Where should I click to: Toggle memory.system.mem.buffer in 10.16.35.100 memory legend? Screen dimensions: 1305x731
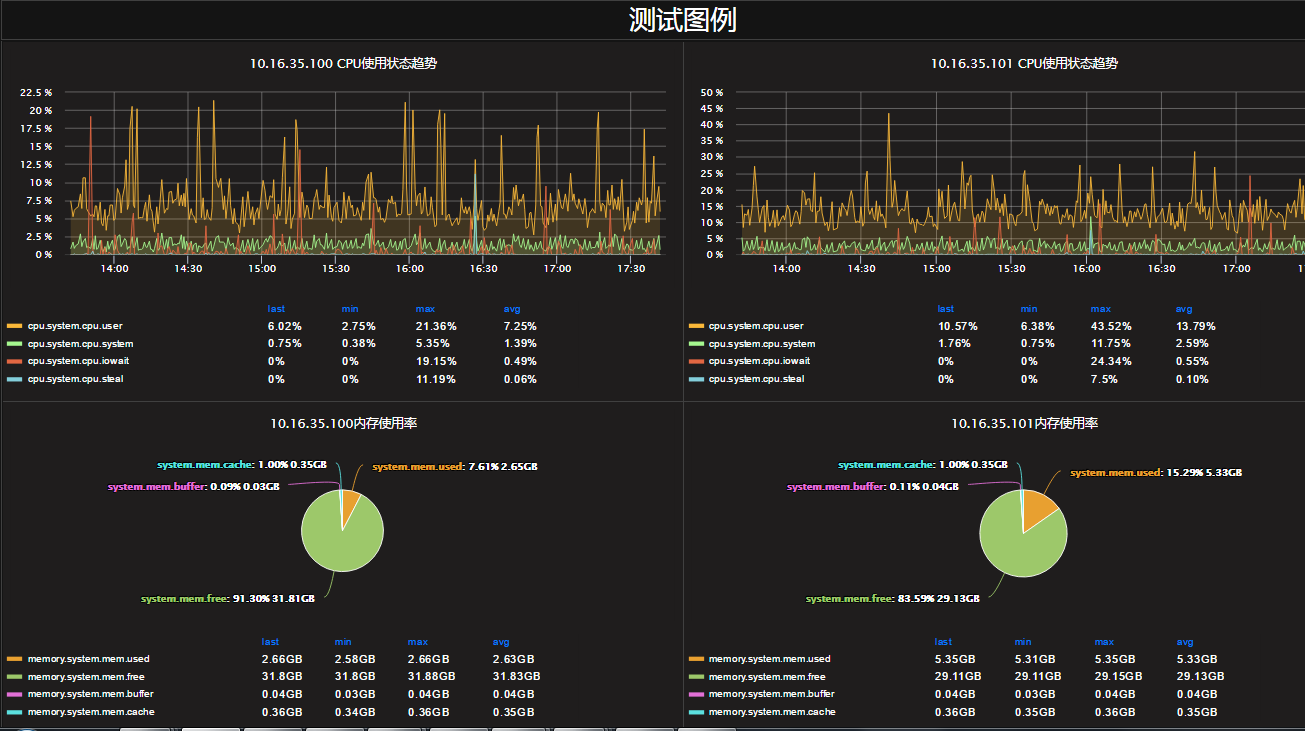[91, 694]
